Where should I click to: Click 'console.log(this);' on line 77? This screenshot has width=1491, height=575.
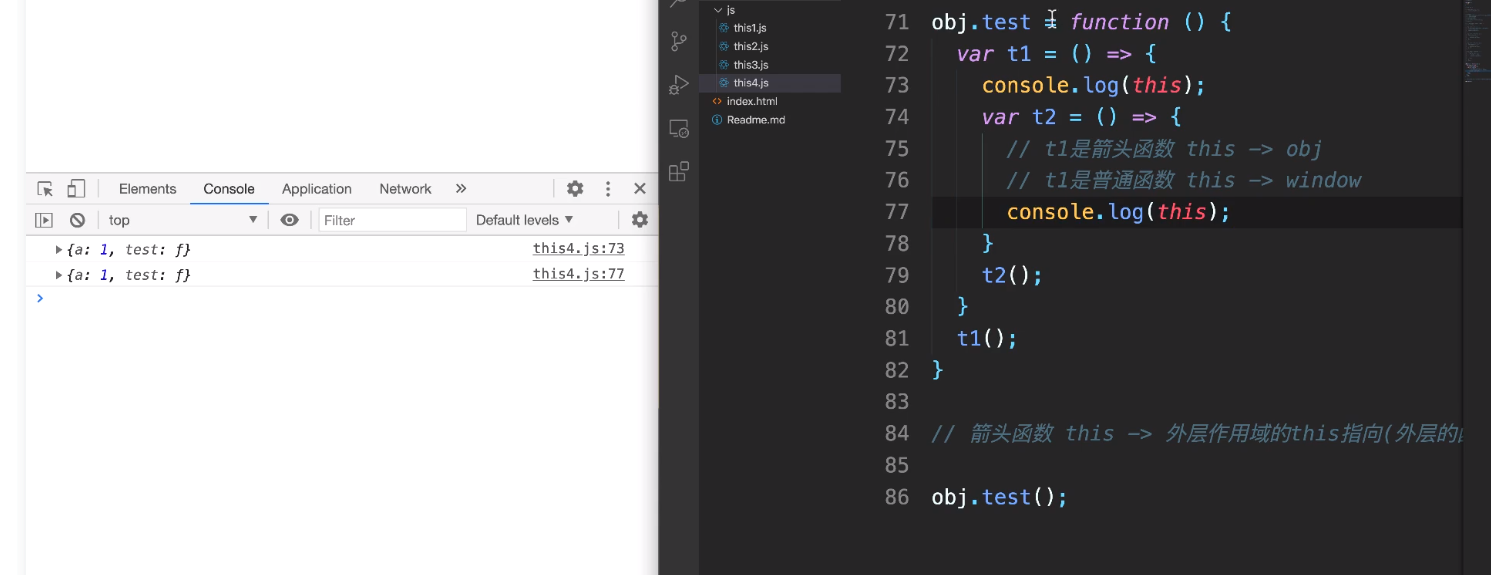click(1118, 212)
